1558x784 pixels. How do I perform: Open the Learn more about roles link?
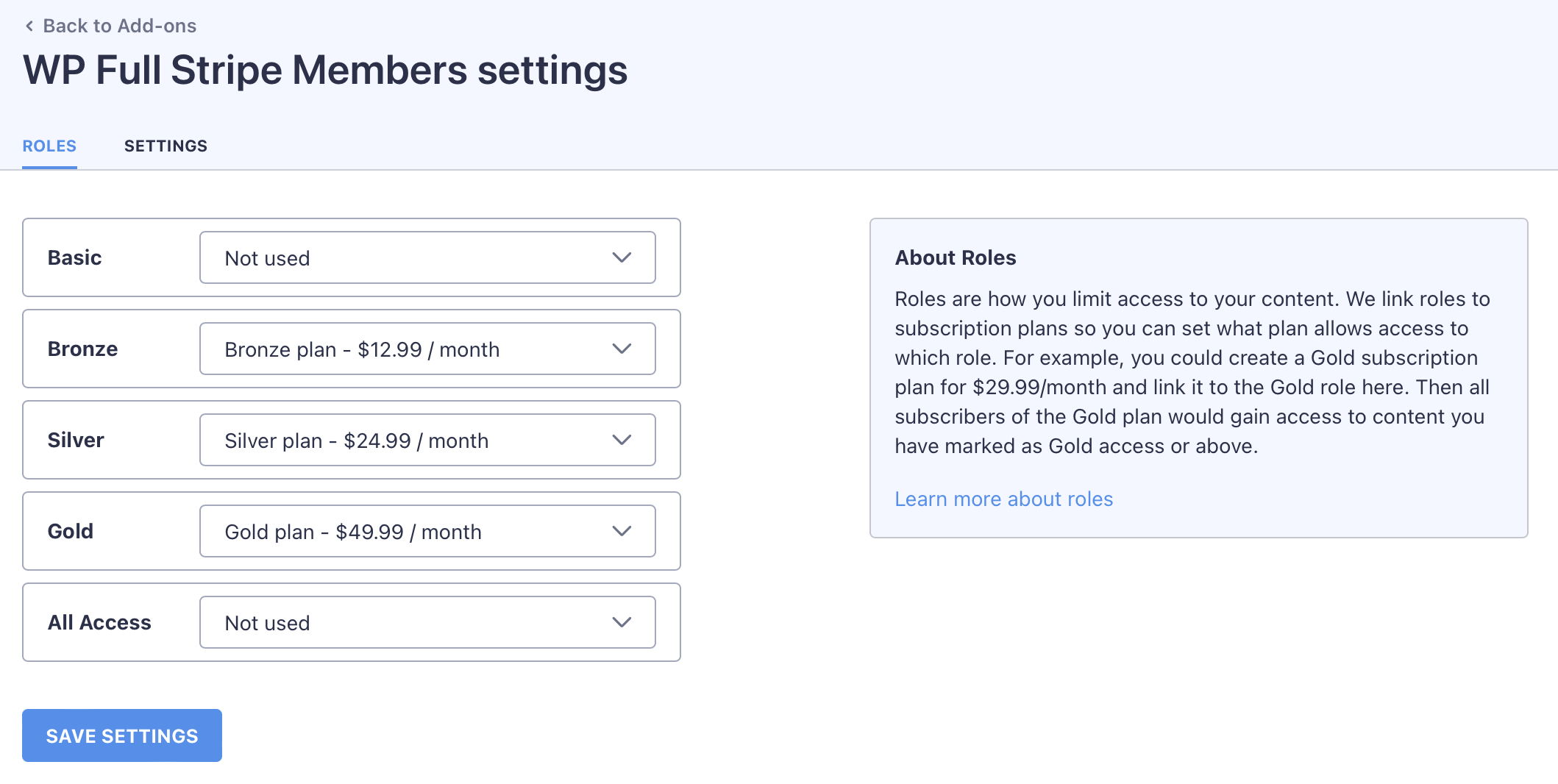click(1003, 499)
